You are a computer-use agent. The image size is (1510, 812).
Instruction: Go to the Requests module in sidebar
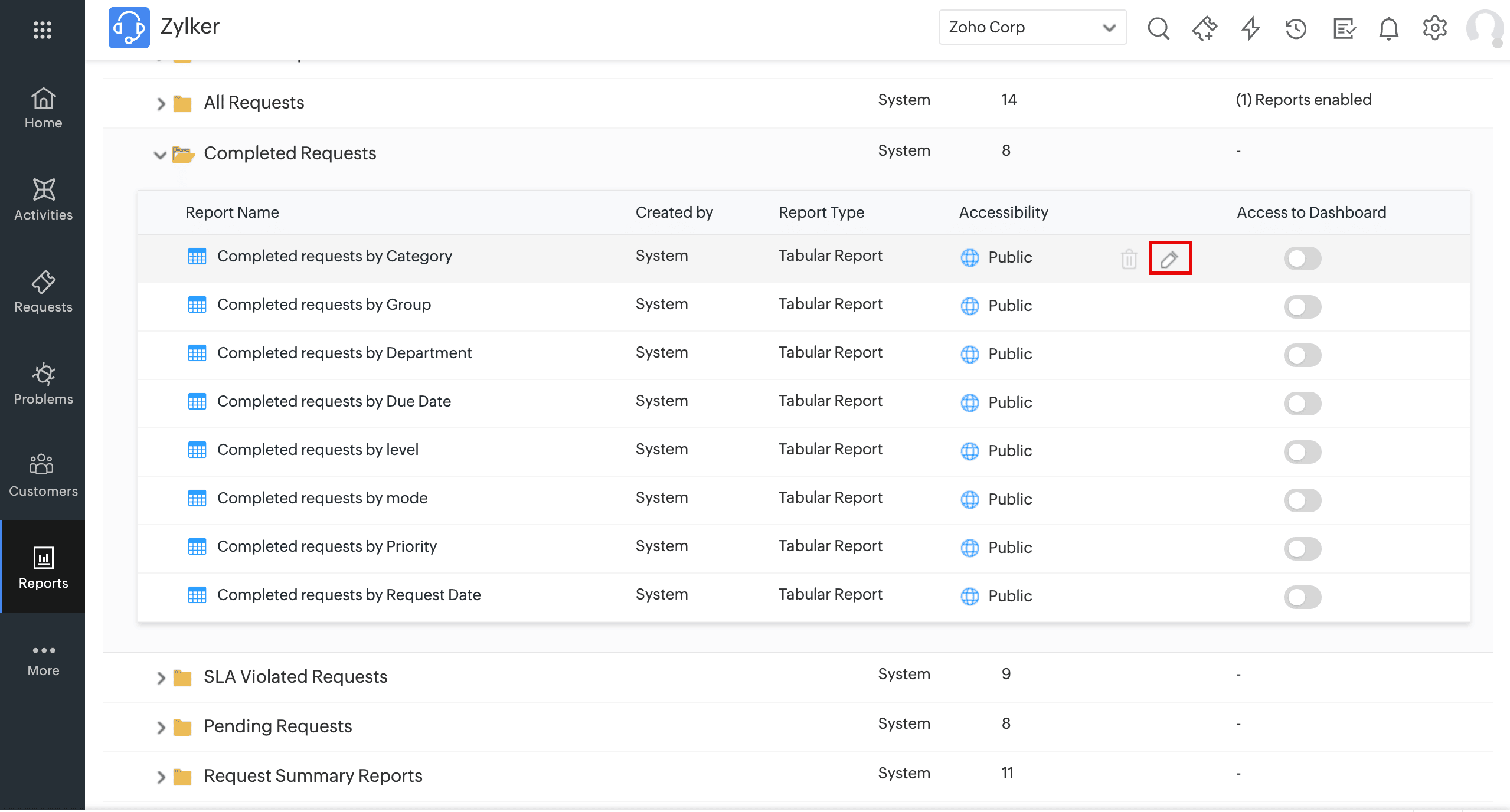pos(43,292)
